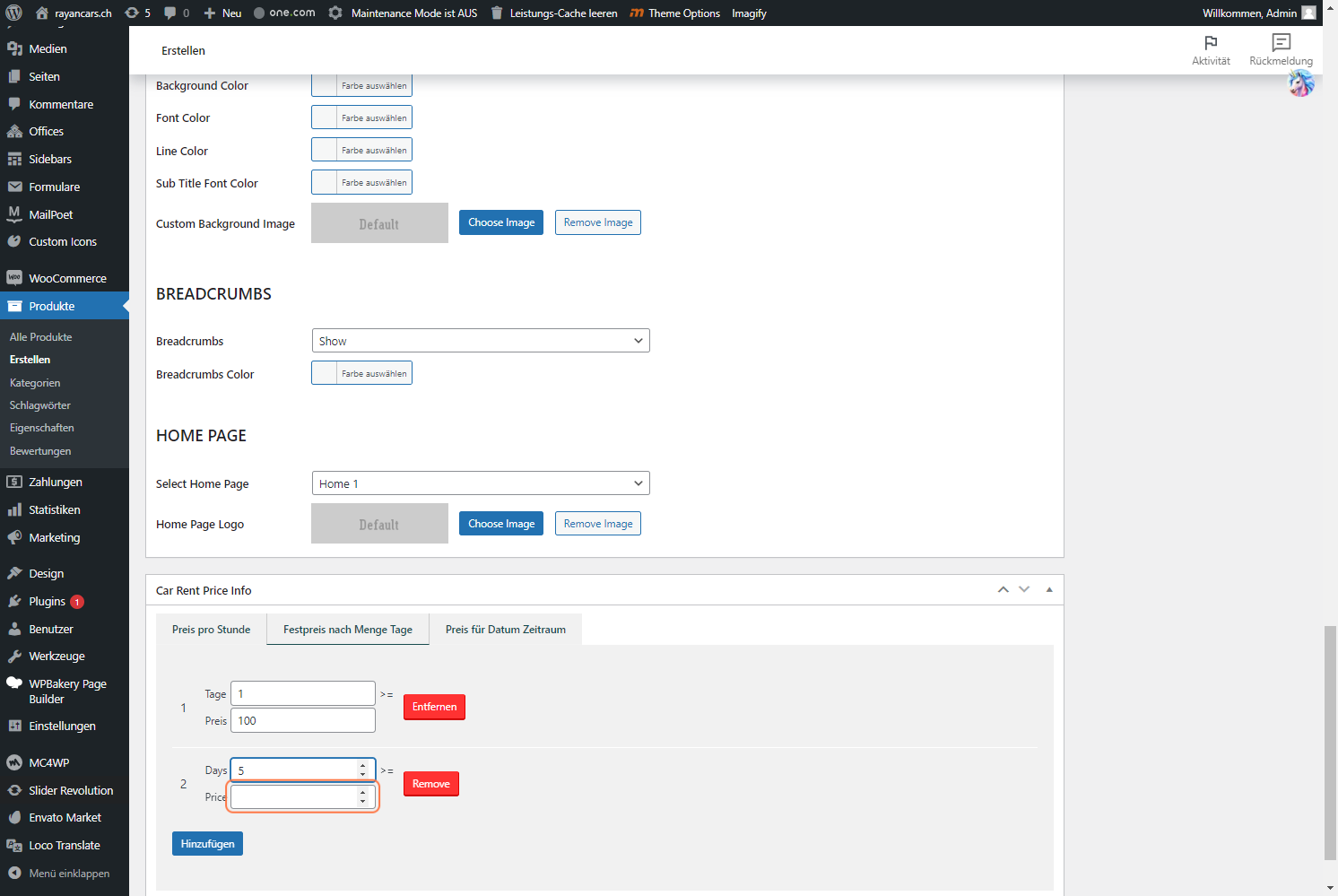The width and height of the screenshot is (1338, 896).
Task: Pick the Background Color swatch
Action: (361, 85)
